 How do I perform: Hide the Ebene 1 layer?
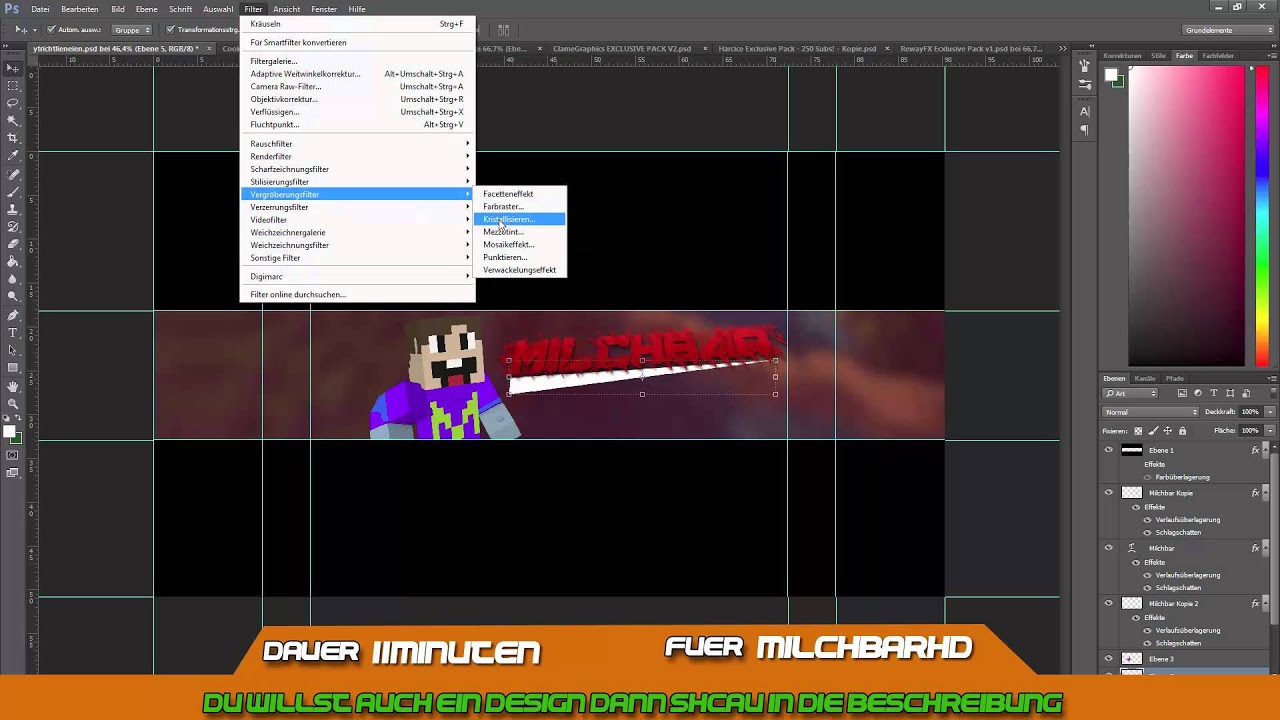1108,450
